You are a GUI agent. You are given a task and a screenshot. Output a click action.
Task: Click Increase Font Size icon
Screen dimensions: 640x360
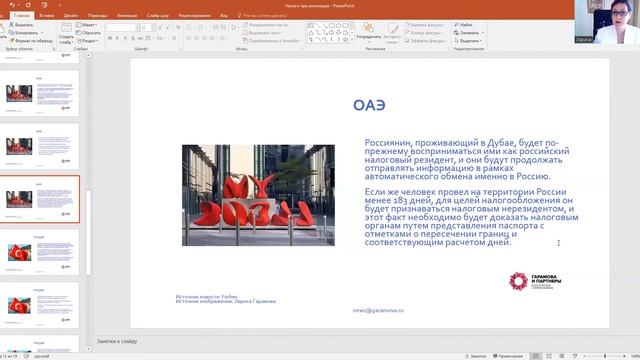(x=160, y=27)
